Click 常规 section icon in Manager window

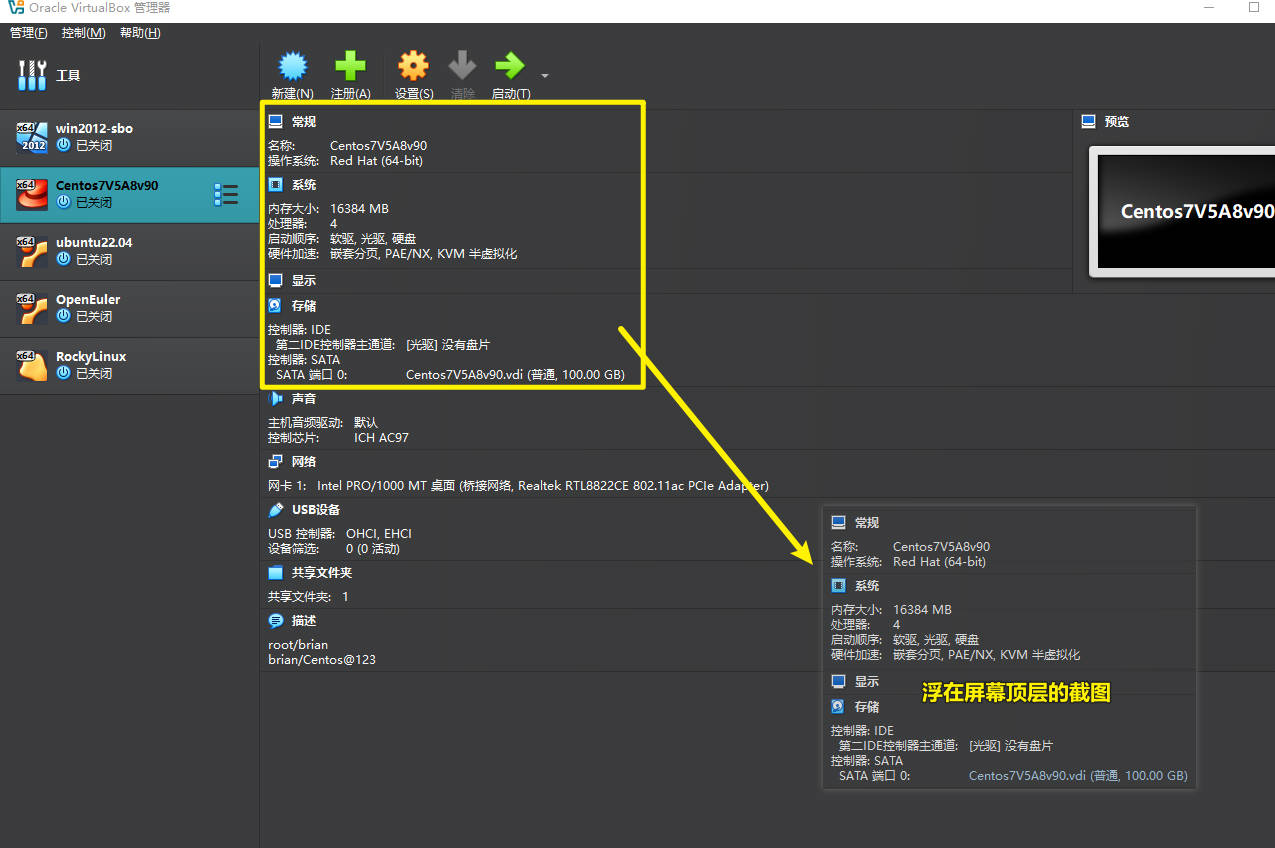pyautogui.click(x=276, y=121)
